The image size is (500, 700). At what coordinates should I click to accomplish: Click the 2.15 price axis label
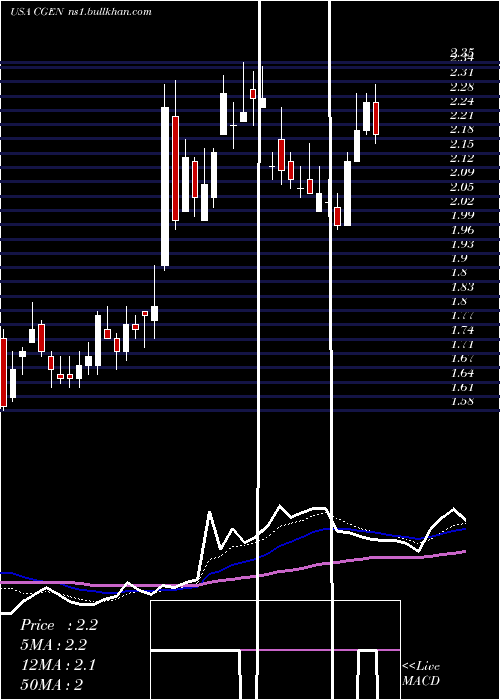[462, 144]
